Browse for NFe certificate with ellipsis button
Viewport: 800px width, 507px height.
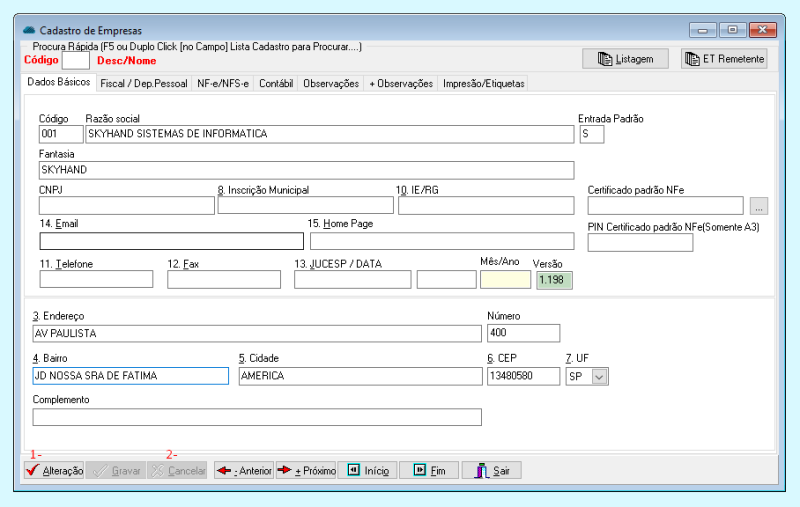(x=759, y=206)
